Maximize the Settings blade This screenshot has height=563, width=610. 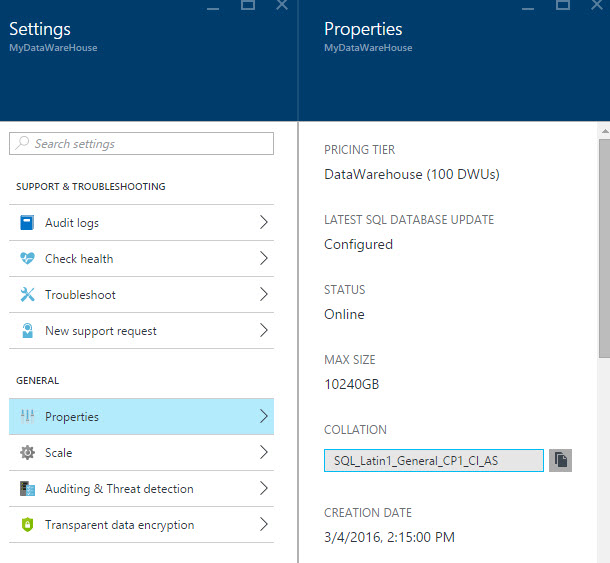tap(248, 6)
